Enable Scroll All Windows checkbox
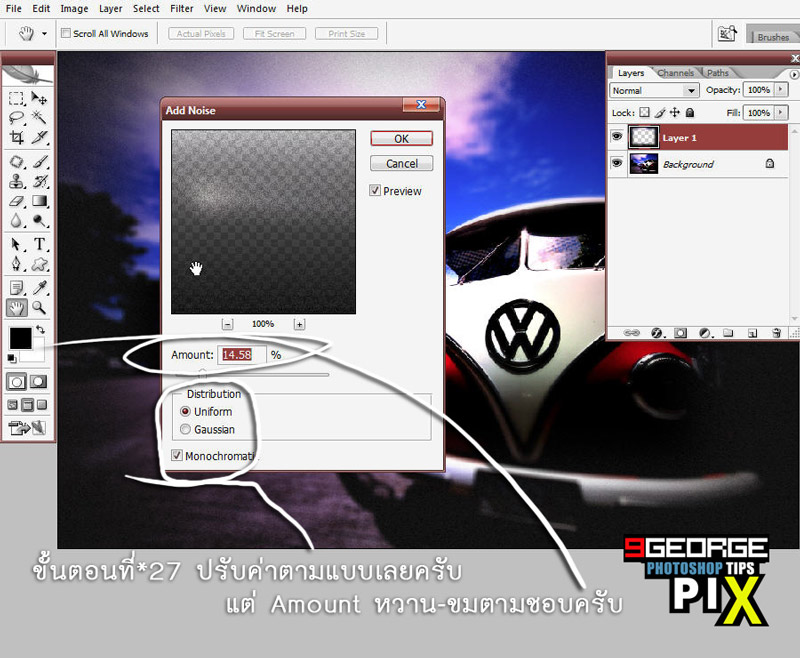This screenshot has width=800, height=658. (x=66, y=33)
